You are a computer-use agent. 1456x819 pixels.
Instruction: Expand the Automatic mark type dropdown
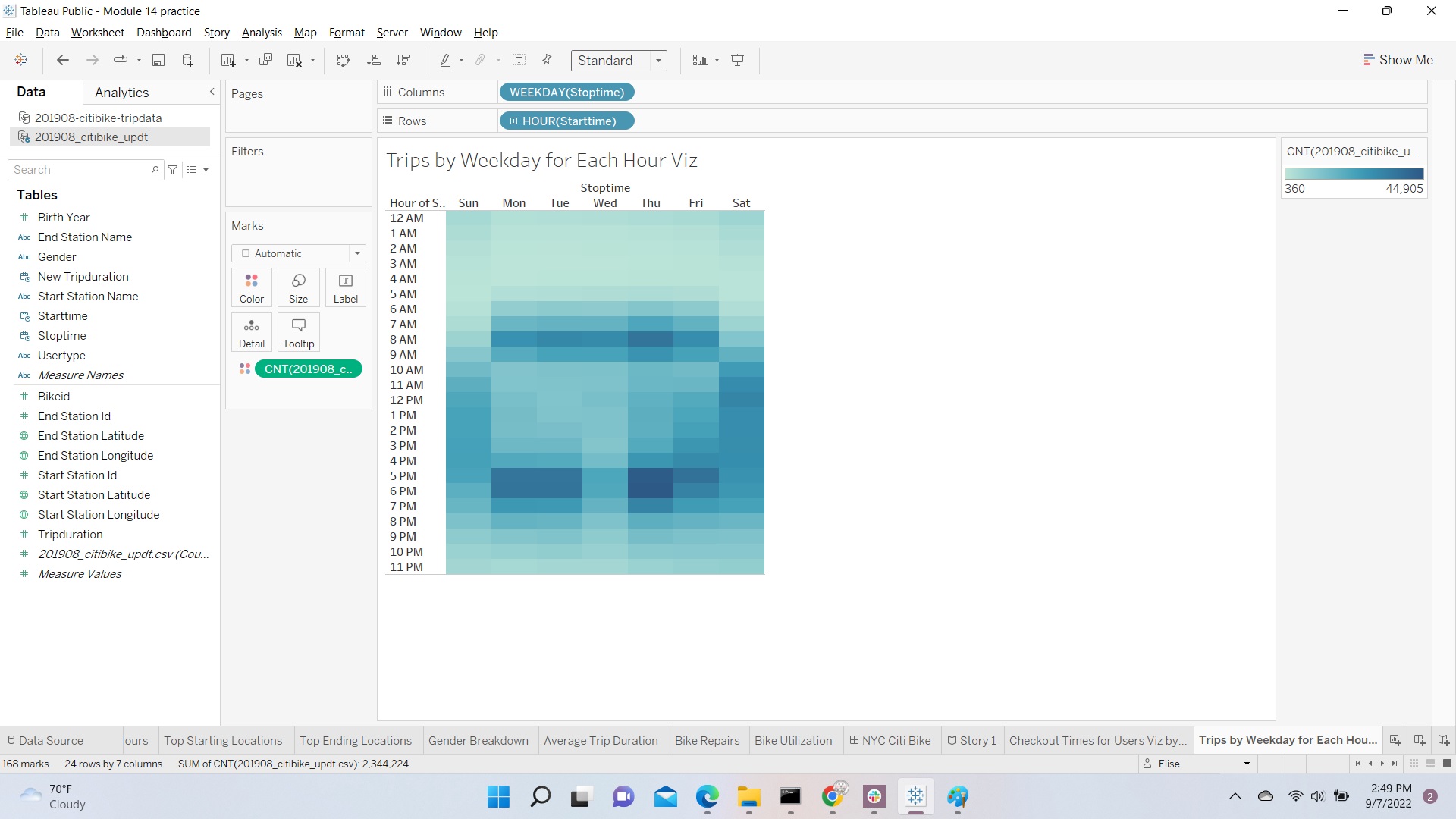click(299, 253)
